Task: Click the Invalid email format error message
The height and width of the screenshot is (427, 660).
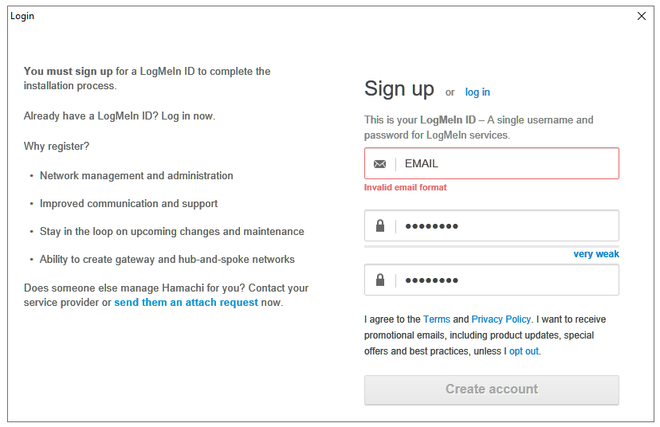Action: pyautogui.click(x=405, y=187)
